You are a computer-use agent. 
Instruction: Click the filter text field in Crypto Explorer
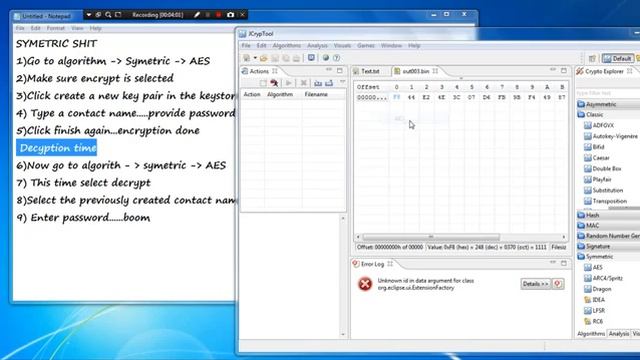tap(608, 93)
